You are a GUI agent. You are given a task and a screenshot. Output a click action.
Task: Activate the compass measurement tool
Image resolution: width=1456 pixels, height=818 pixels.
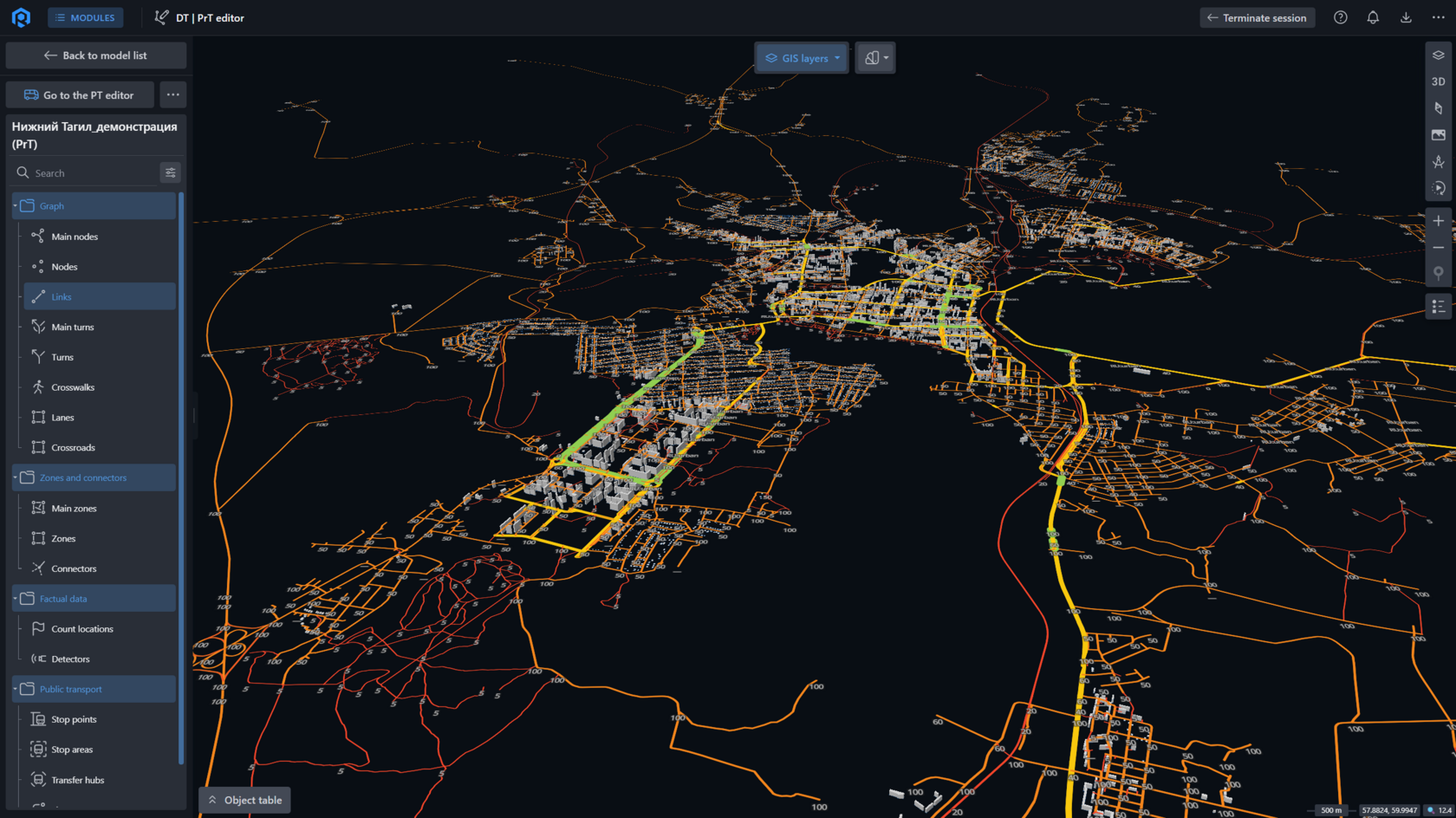(x=1439, y=162)
